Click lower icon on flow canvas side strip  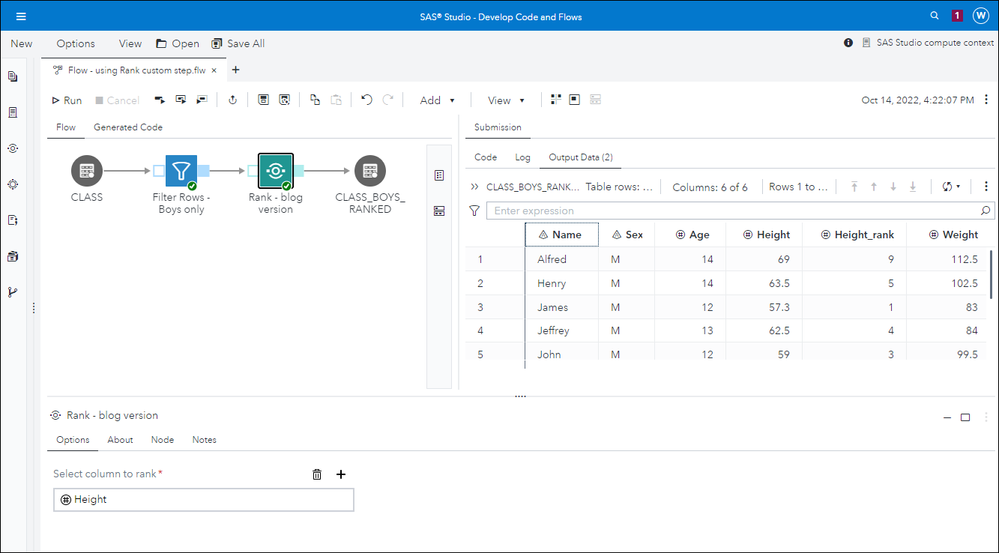pos(439,211)
